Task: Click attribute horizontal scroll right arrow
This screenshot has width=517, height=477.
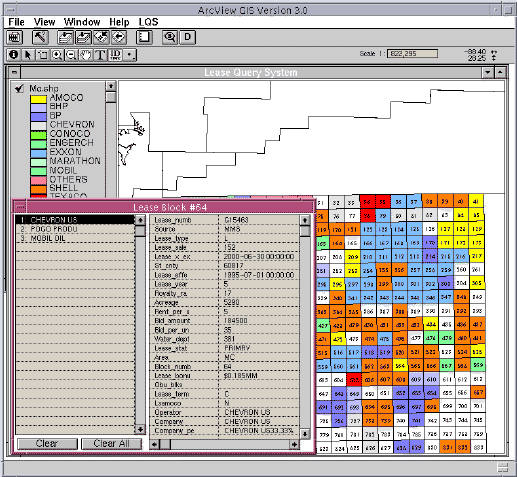Action: pos(294,444)
